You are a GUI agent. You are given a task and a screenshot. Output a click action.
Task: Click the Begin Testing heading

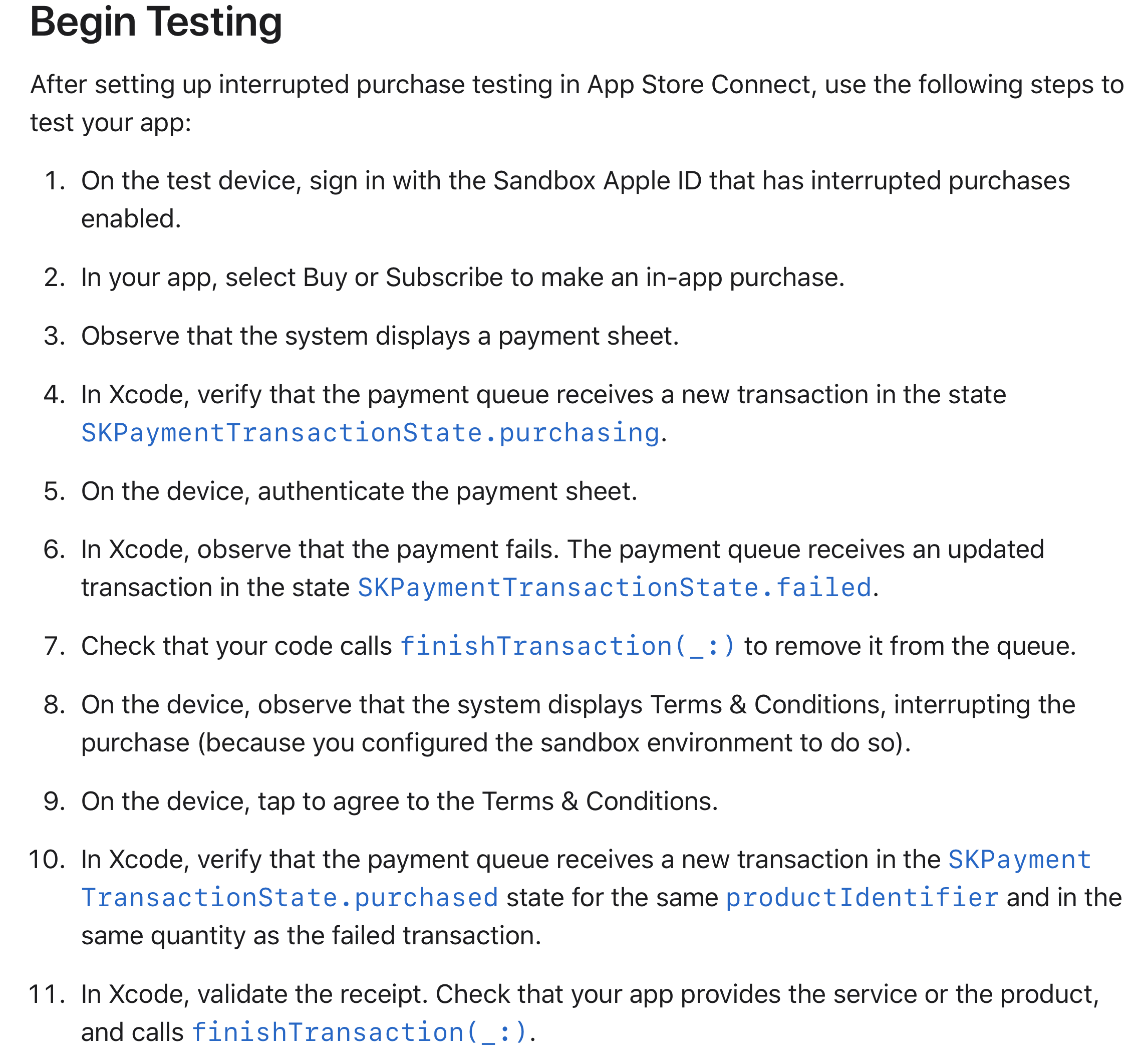pyautogui.click(x=156, y=22)
